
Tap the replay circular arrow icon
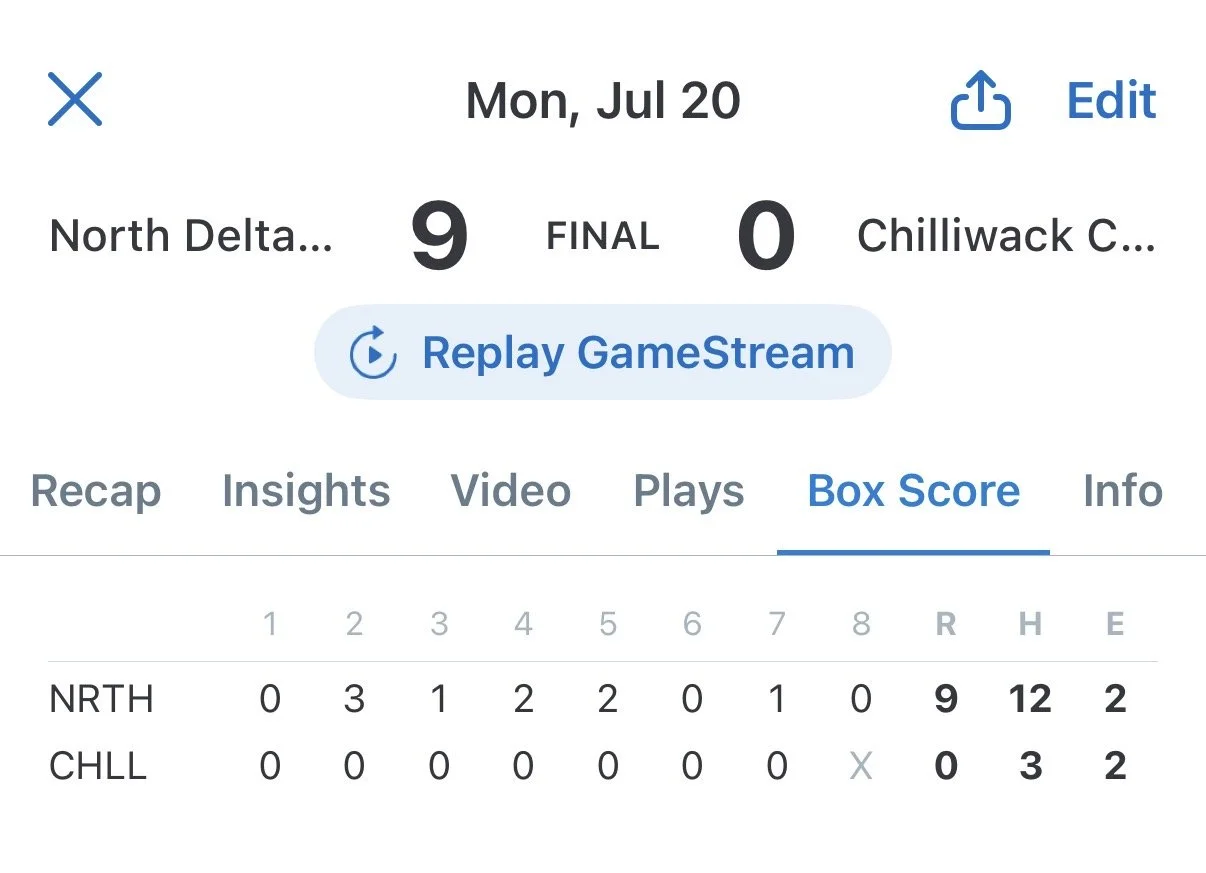(x=373, y=353)
